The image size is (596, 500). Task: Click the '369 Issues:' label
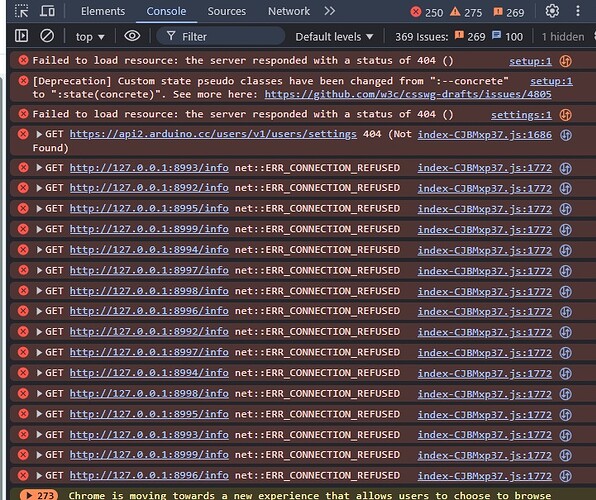coord(422,37)
